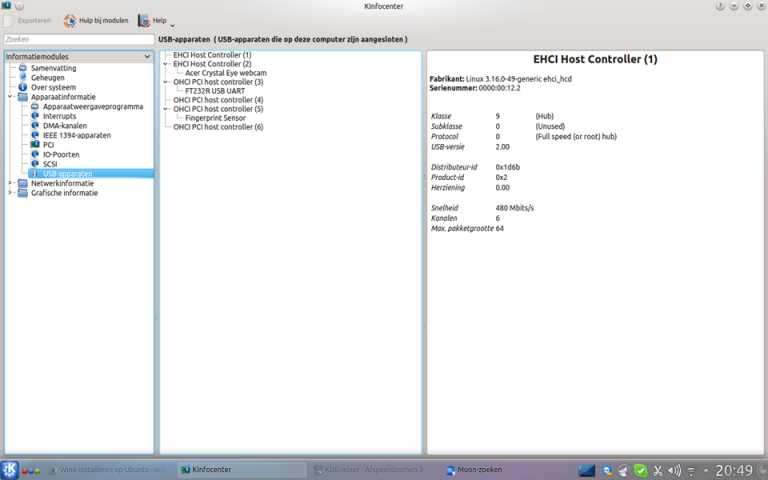Viewport: 768px width, 480px height.
Task: Switch to Muon-zoeken taskbar window
Action: point(473,469)
